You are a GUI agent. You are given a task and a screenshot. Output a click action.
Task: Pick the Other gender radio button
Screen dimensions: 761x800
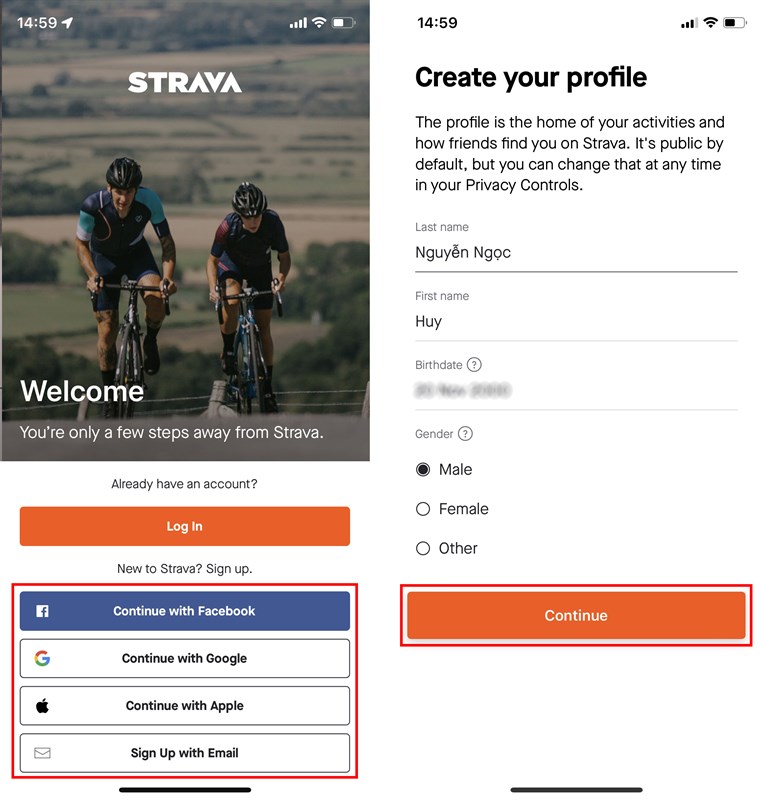423,548
